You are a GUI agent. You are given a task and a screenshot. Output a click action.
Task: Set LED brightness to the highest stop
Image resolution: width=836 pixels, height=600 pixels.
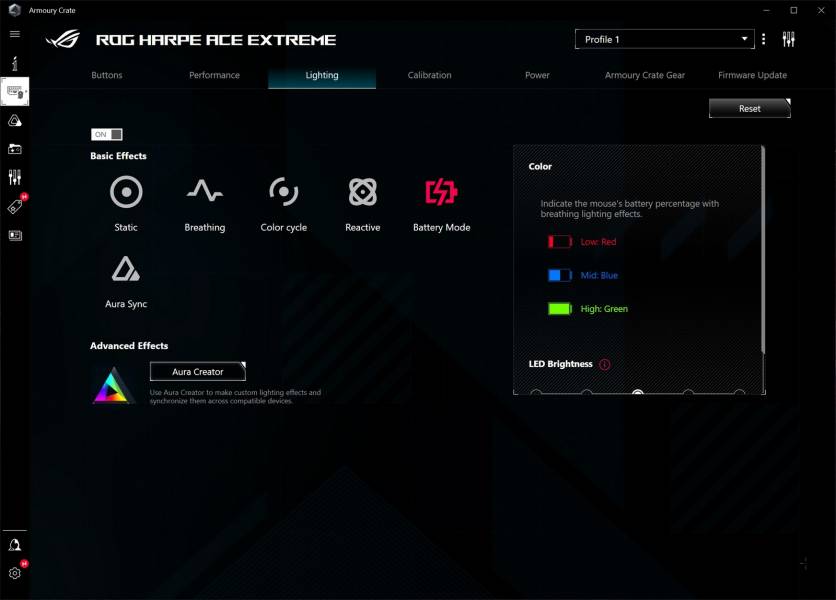(739, 394)
